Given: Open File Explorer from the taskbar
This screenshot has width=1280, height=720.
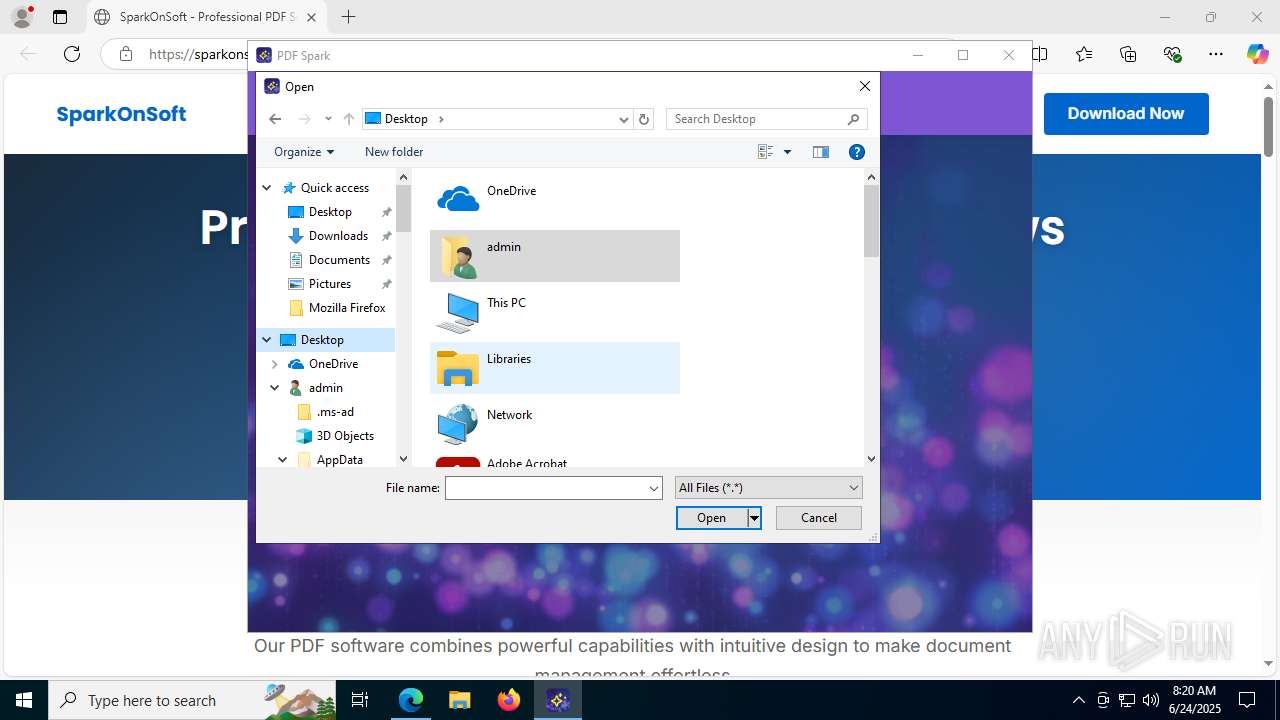Looking at the screenshot, I should click(x=459, y=700).
